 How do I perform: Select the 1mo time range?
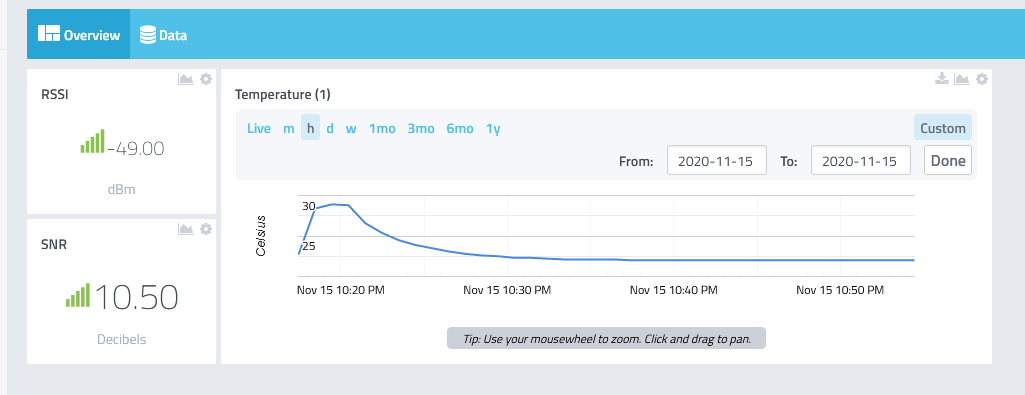(382, 128)
